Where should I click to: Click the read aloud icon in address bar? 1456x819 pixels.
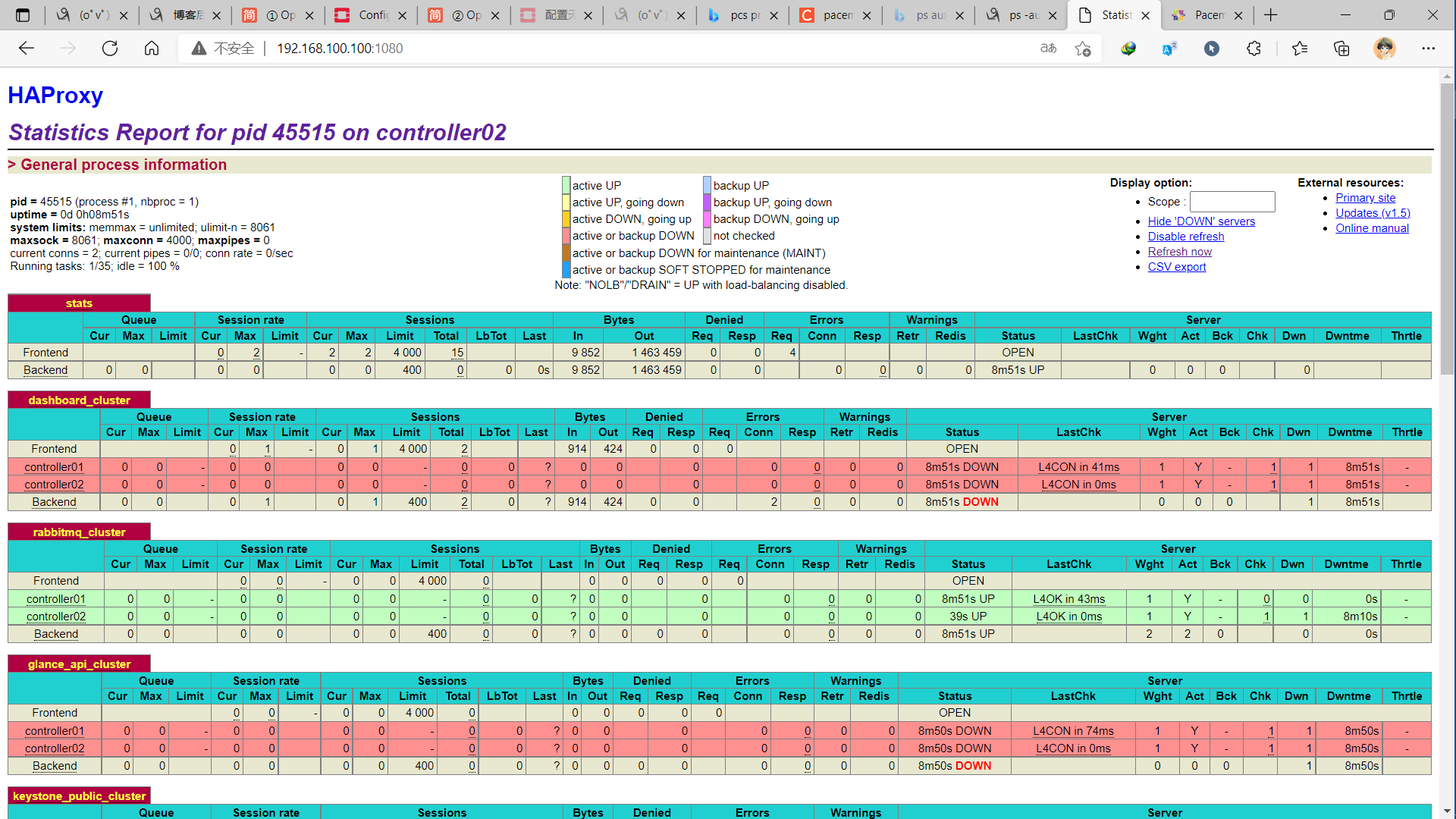1048,49
